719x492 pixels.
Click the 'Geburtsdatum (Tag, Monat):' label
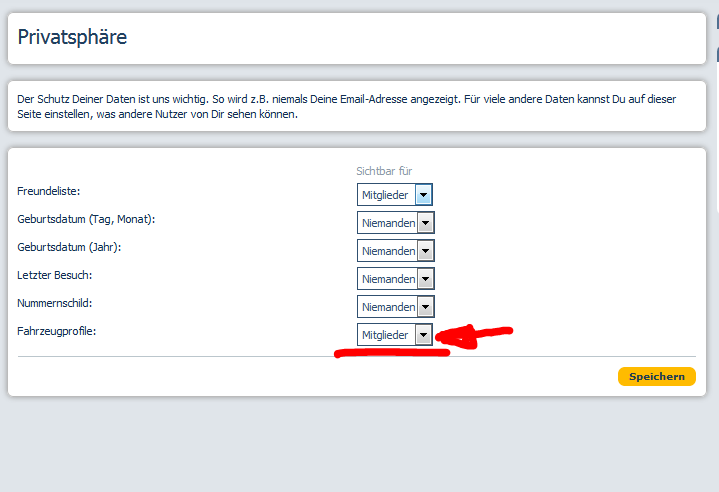[87, 218]
